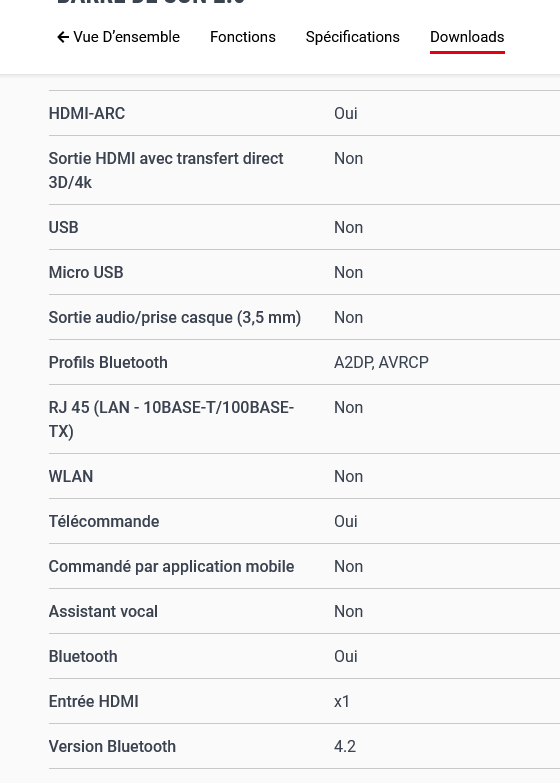The image size is (560, 783).
Task: Switch to the Fonctions tab
Action: click(243, 37)
